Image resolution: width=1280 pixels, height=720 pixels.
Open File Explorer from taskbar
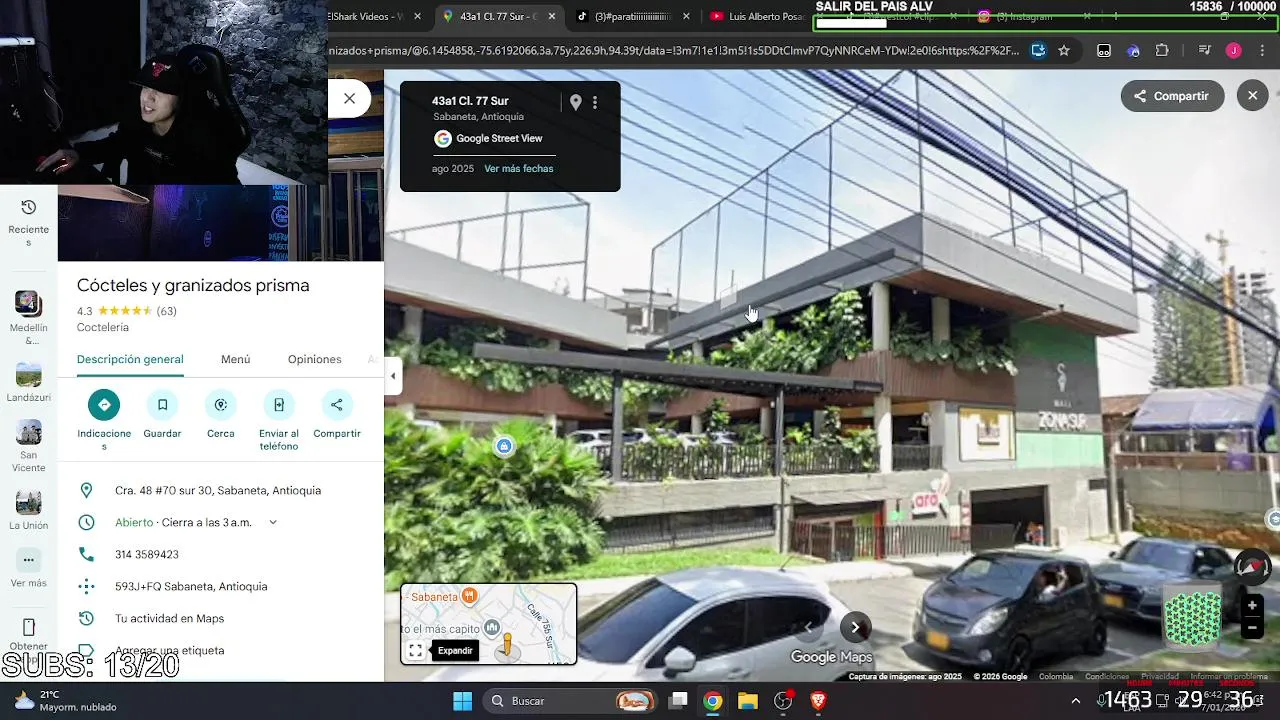pos(747,701)
